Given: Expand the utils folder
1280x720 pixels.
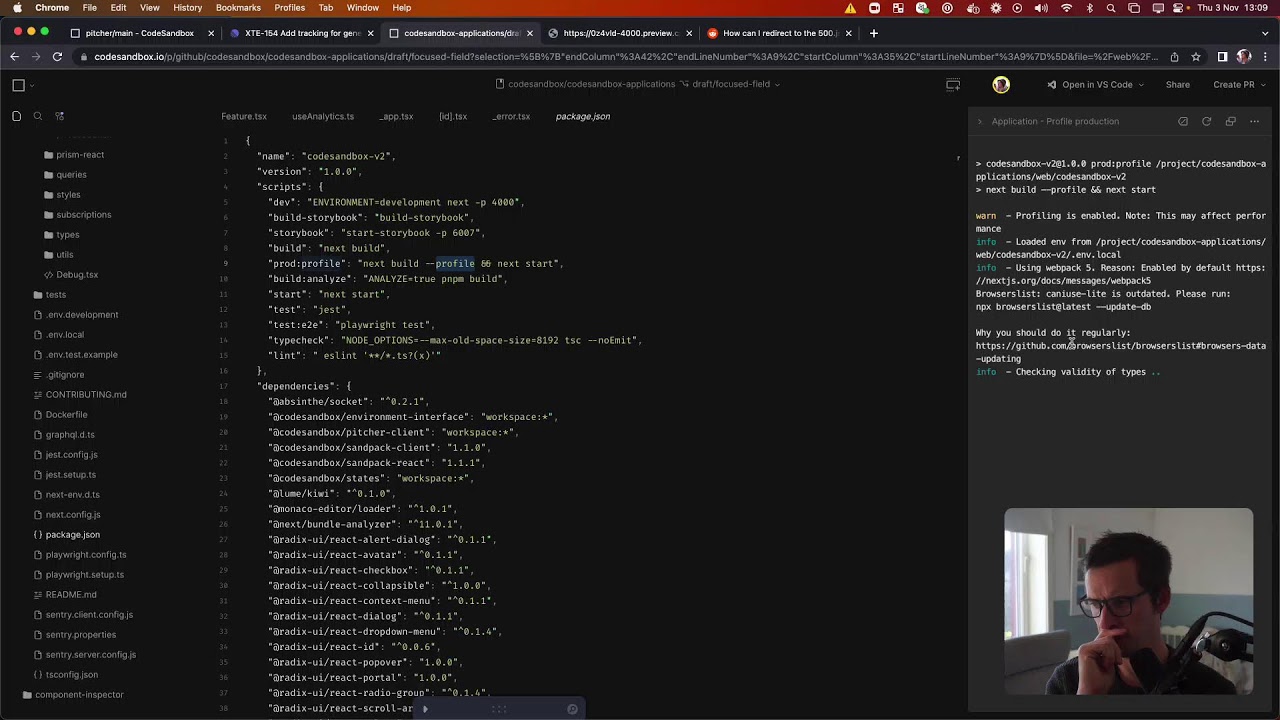Looking at the screenshot, I should 65,255.
